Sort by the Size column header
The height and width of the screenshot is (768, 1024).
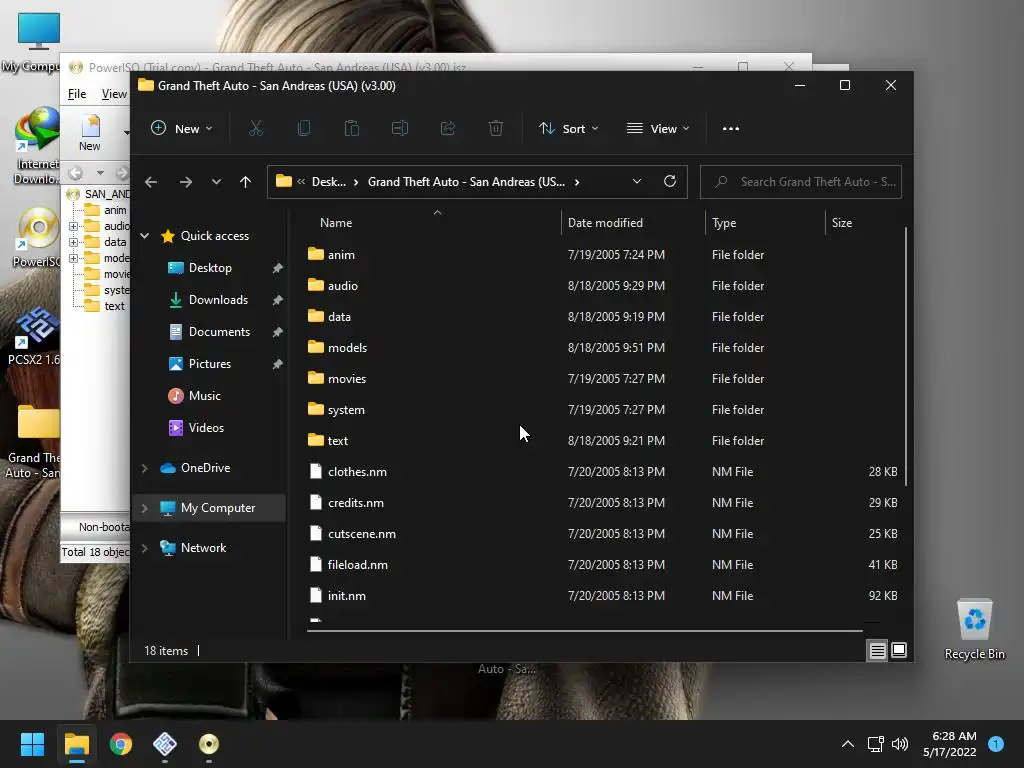[864, 223]
